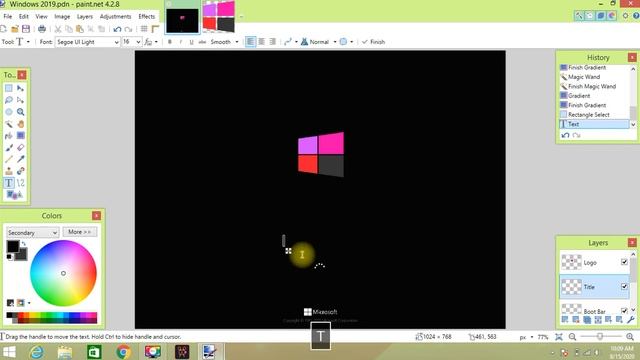The image size is (640, 360).
Task: Open the Image menu
Action: [62, 16]
